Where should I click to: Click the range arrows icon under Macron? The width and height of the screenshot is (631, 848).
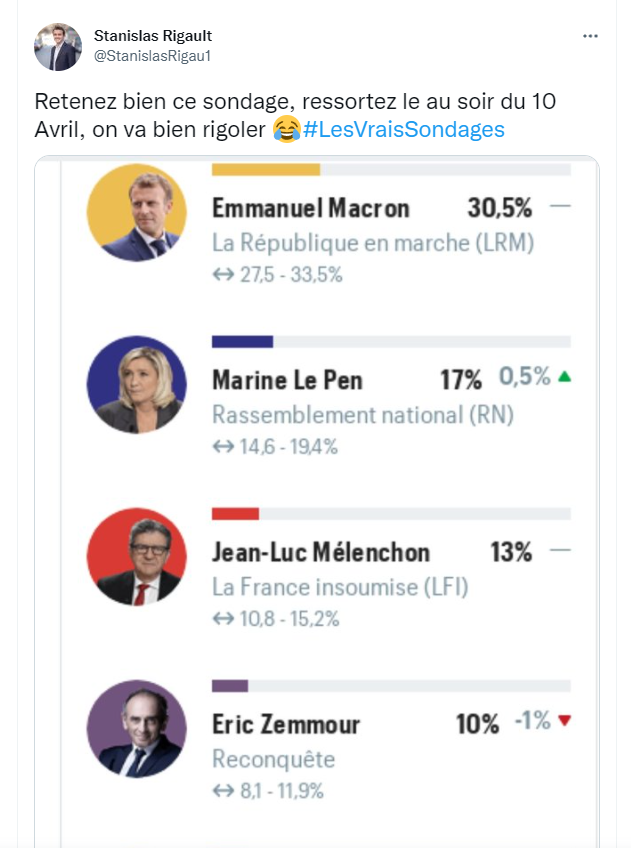[x=223, y=275]
